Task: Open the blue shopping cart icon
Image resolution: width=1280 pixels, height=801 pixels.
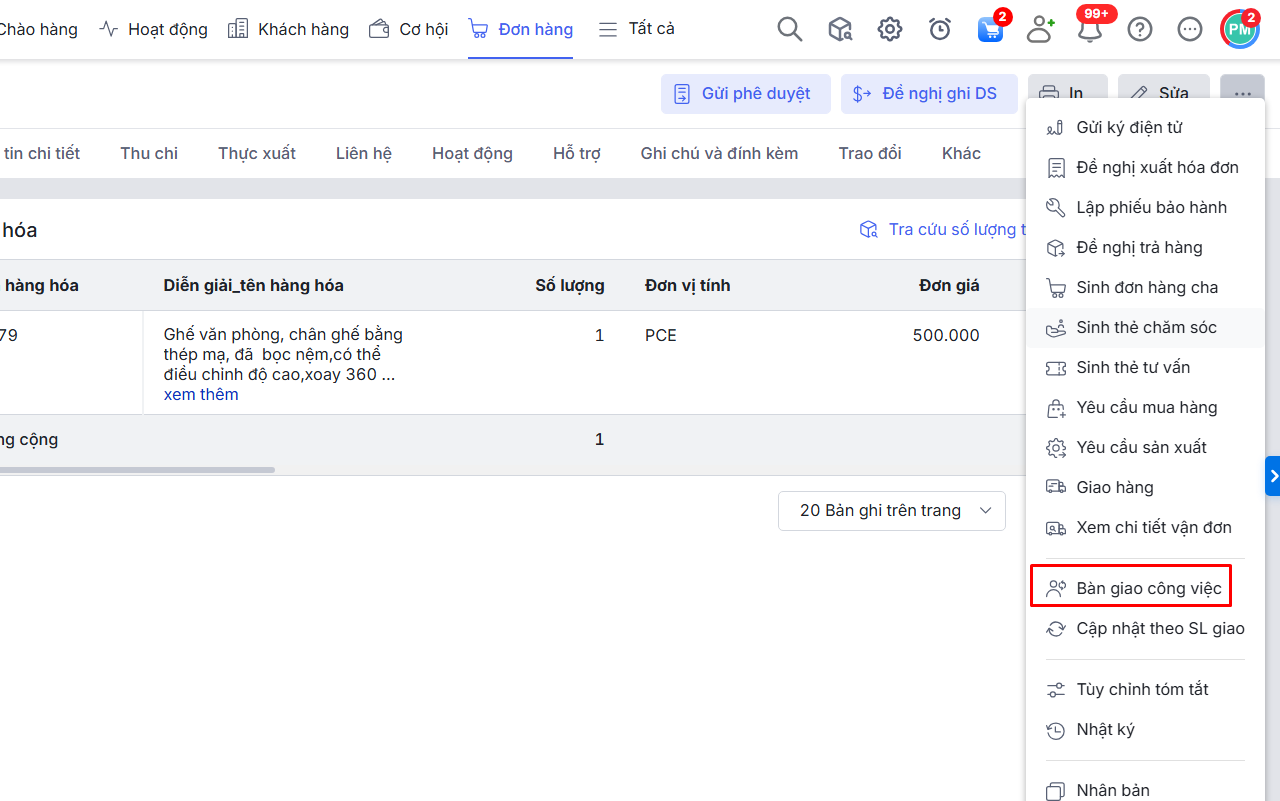Action: pyautogui.click(x=990, y=30)
